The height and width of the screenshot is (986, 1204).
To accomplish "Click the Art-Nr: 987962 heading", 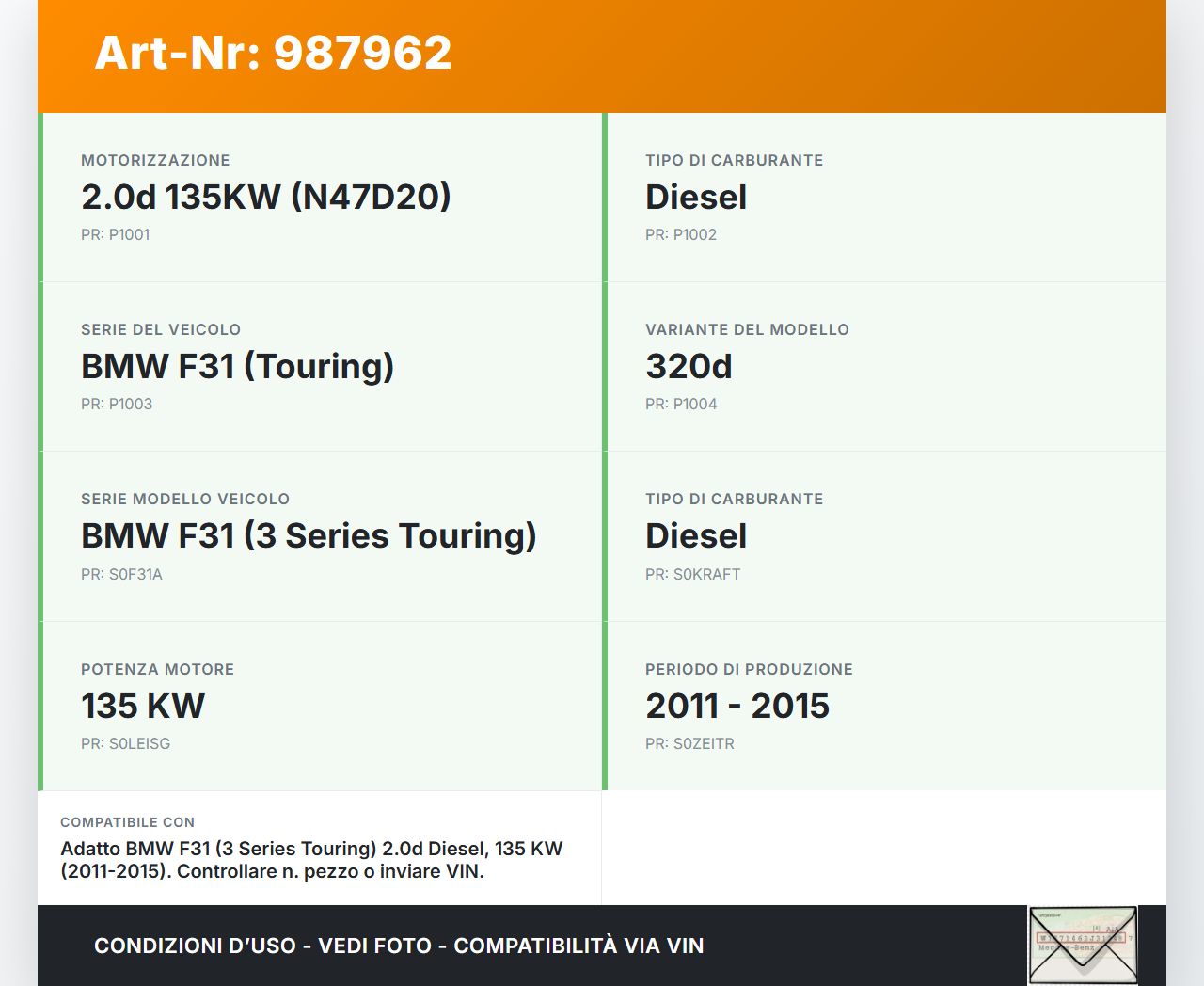I will pyautogui.click(x=273, y=53).
